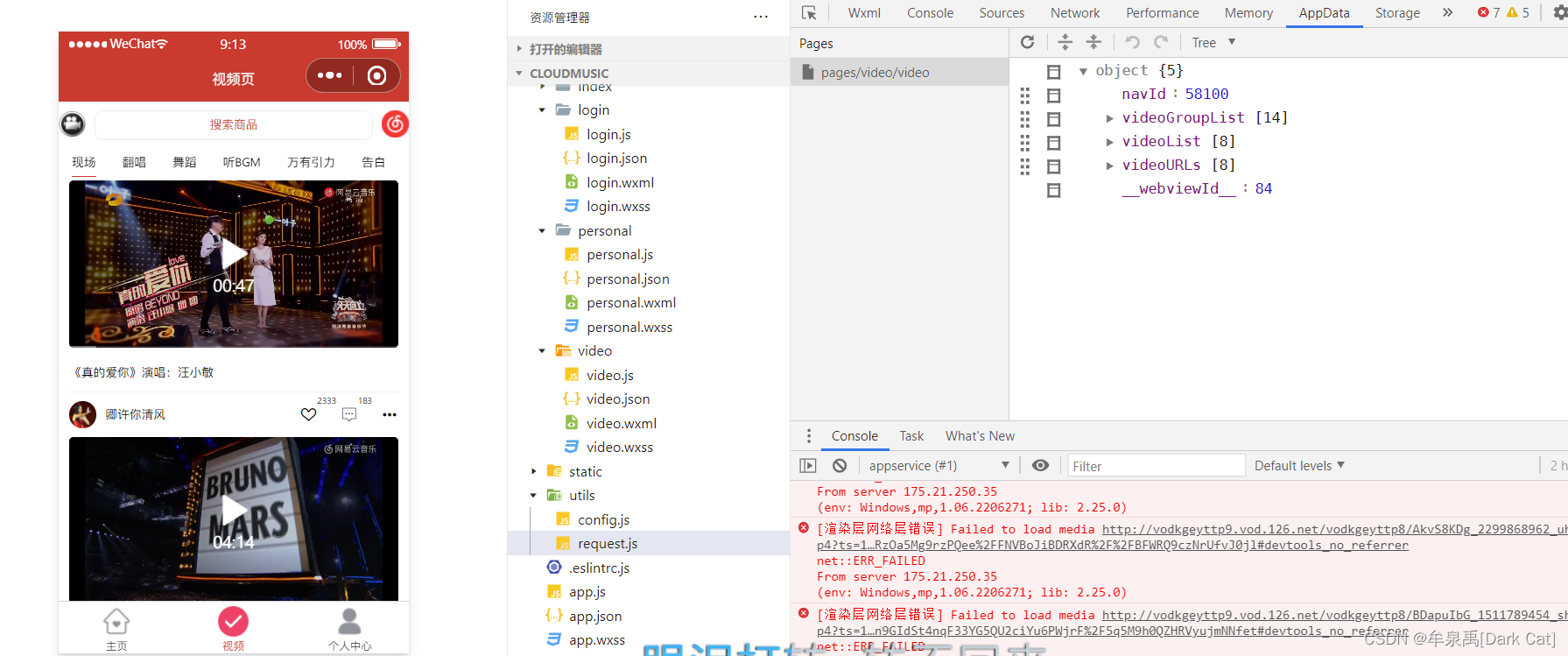
Task: Click the 搜索商品 search field
Action: [234, 124]
